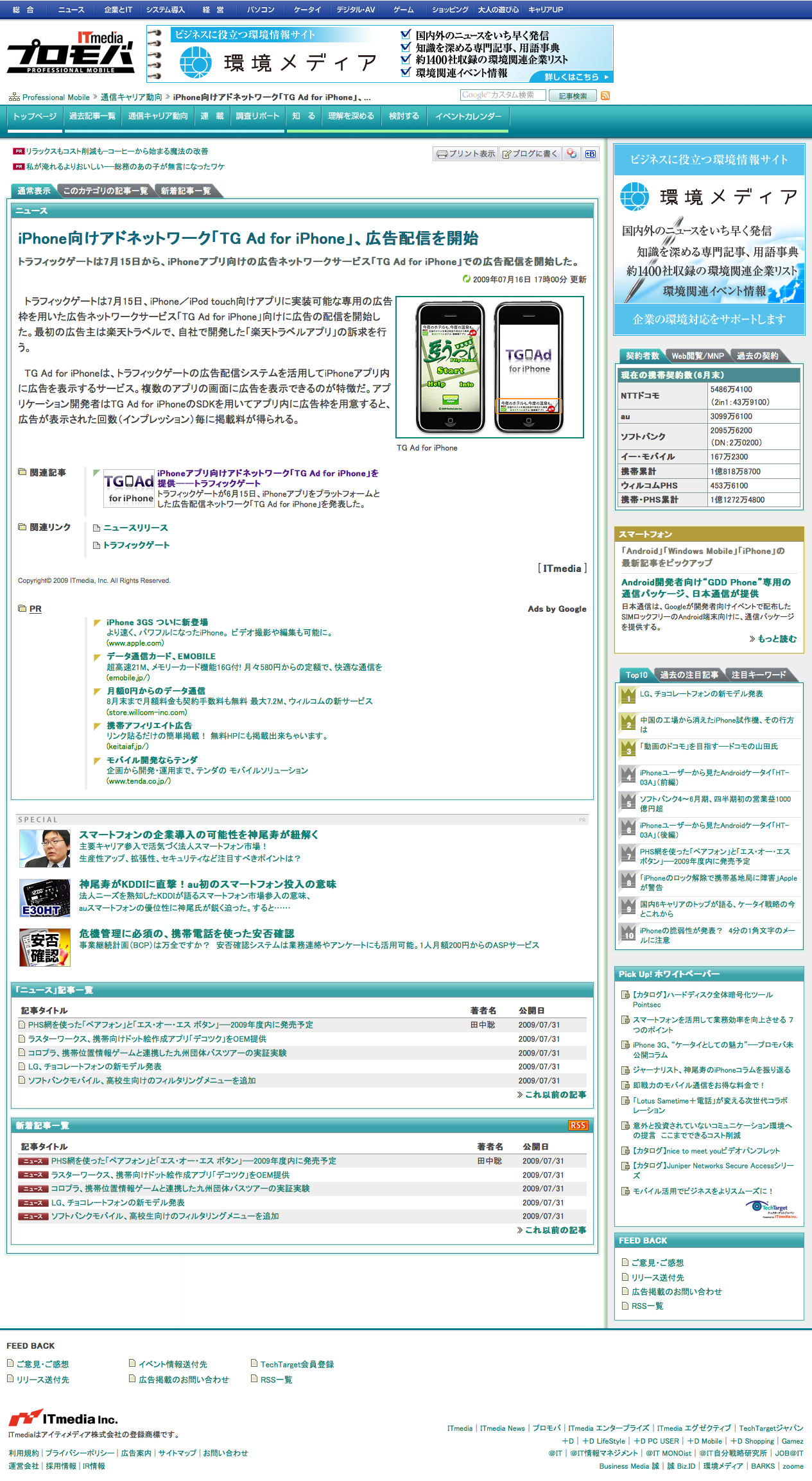This screenshot has height=1481, width=812.
Task: Click the print view button with printer icon
Action: [465, 154]
